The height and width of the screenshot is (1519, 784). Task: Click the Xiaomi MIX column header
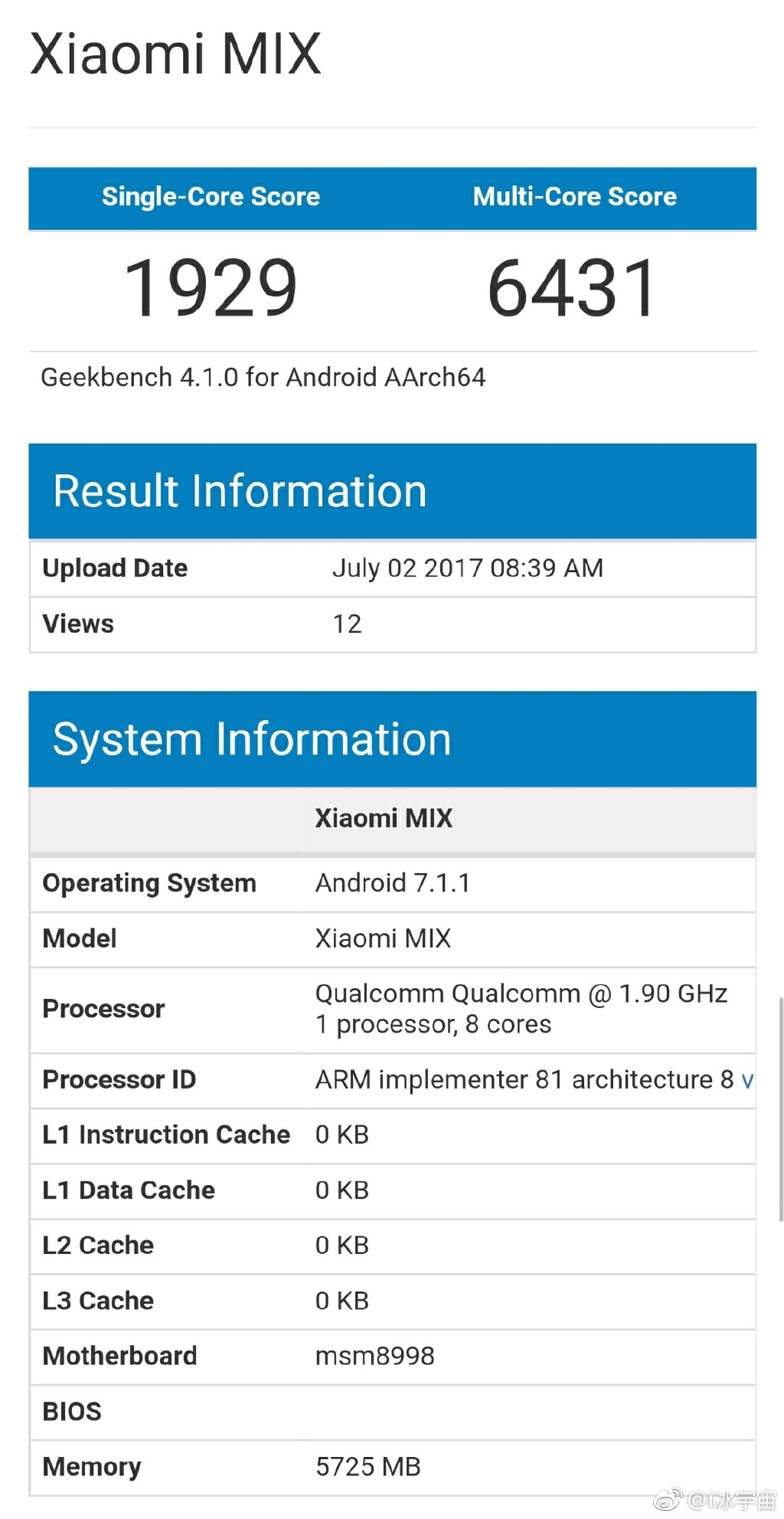pyautogui.click(x=384, y=818)
